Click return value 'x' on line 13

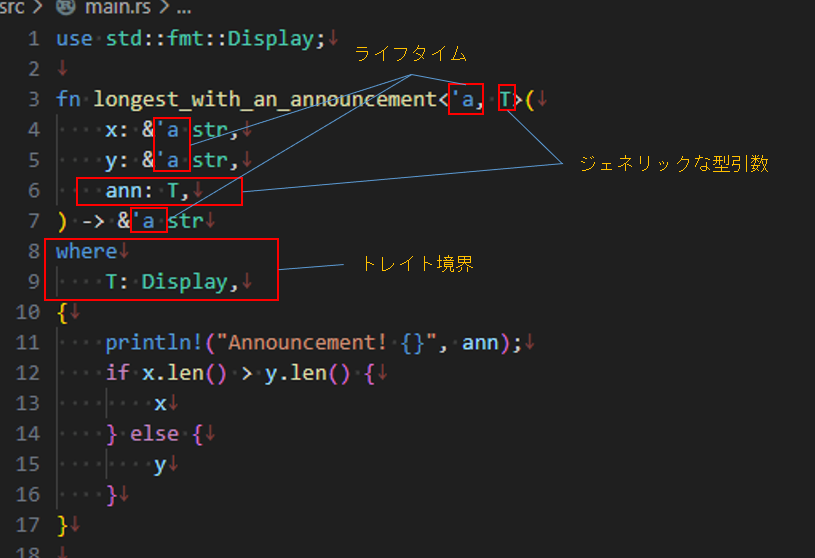(160, 404)
